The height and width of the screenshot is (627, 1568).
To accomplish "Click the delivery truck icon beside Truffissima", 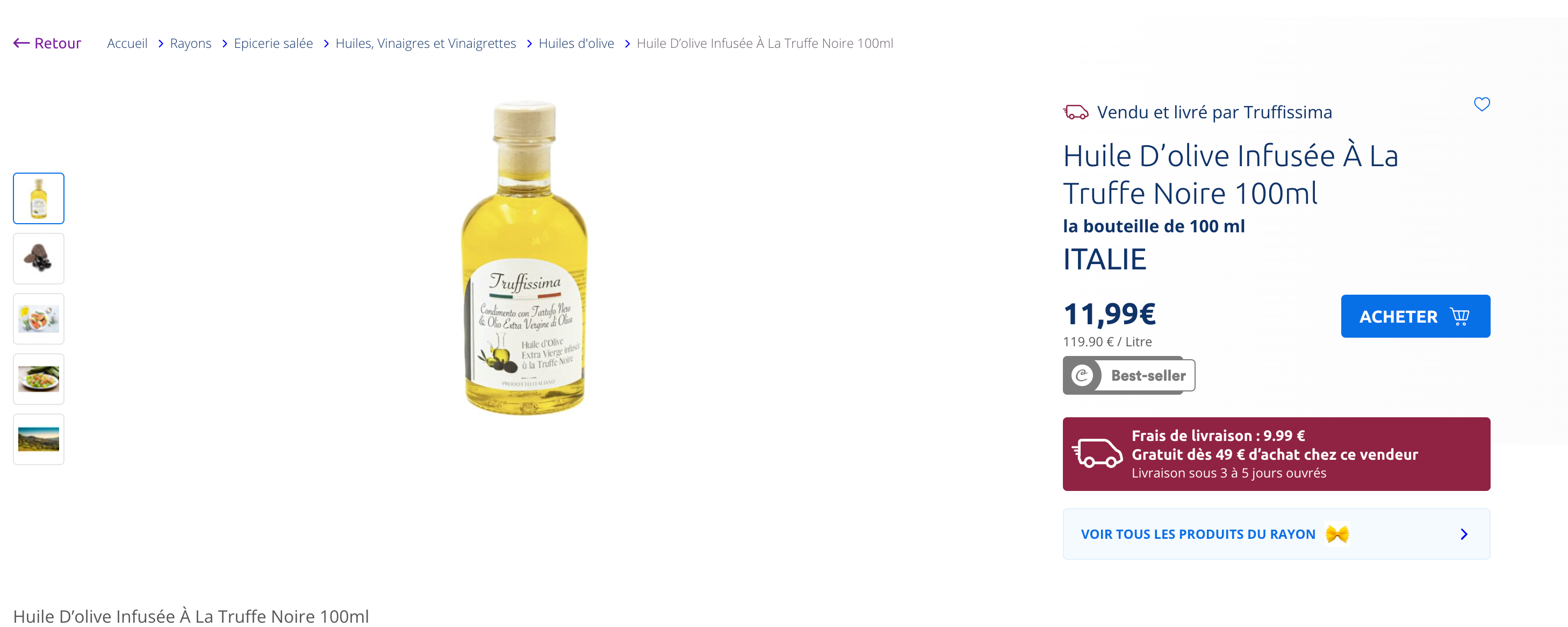I will pos(1076,112).
